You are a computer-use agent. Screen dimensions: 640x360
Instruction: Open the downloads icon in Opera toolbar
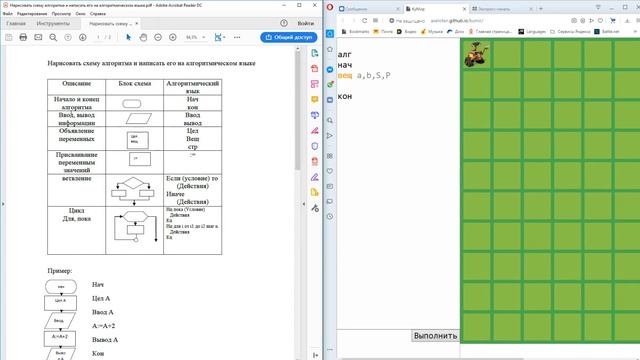[627, 20]
